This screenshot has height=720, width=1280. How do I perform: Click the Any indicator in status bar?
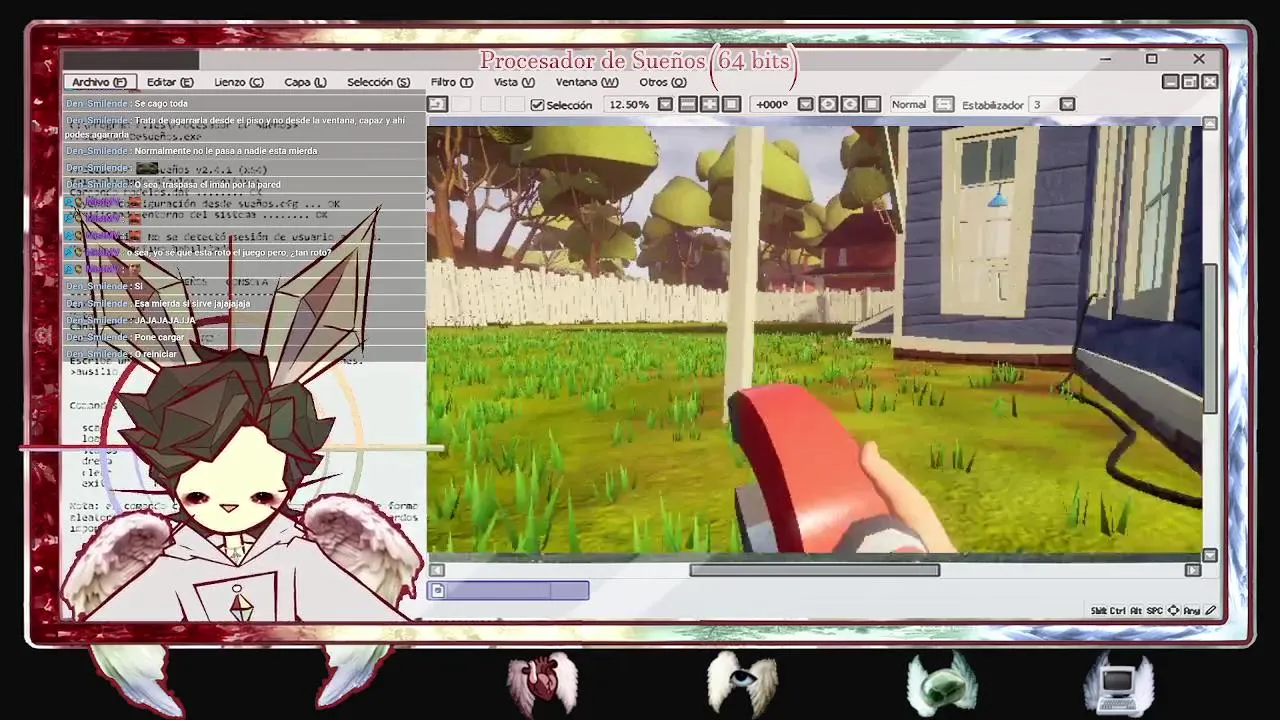(1191, 611)
